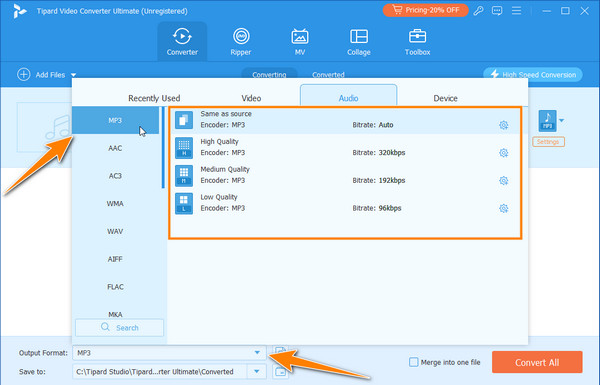Screen dimensions: 600x385
Task: Select AC3 in the format list
Action: pyautogui.click(x=115, y=176)
